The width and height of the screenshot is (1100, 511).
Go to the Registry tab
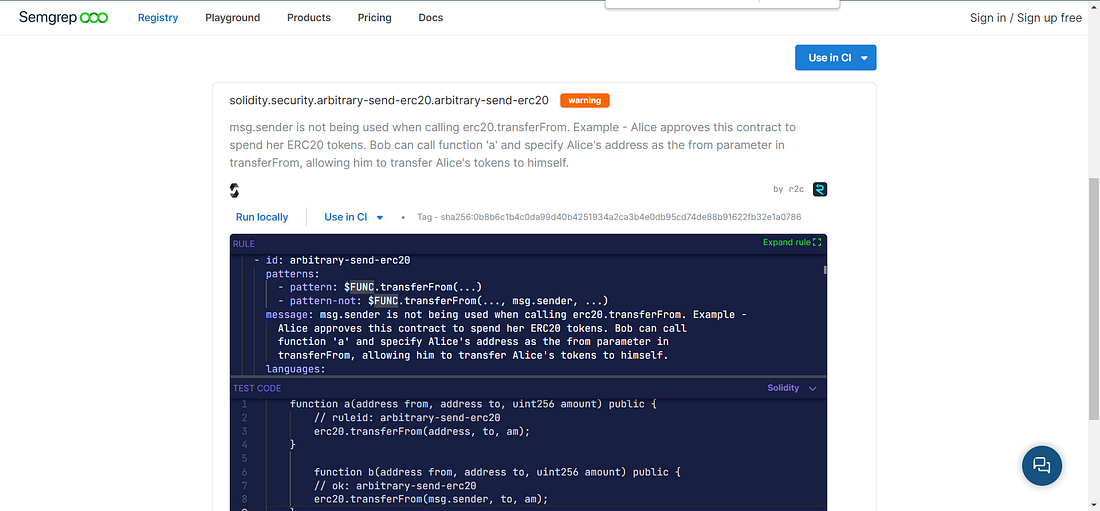tap(158, 18)
